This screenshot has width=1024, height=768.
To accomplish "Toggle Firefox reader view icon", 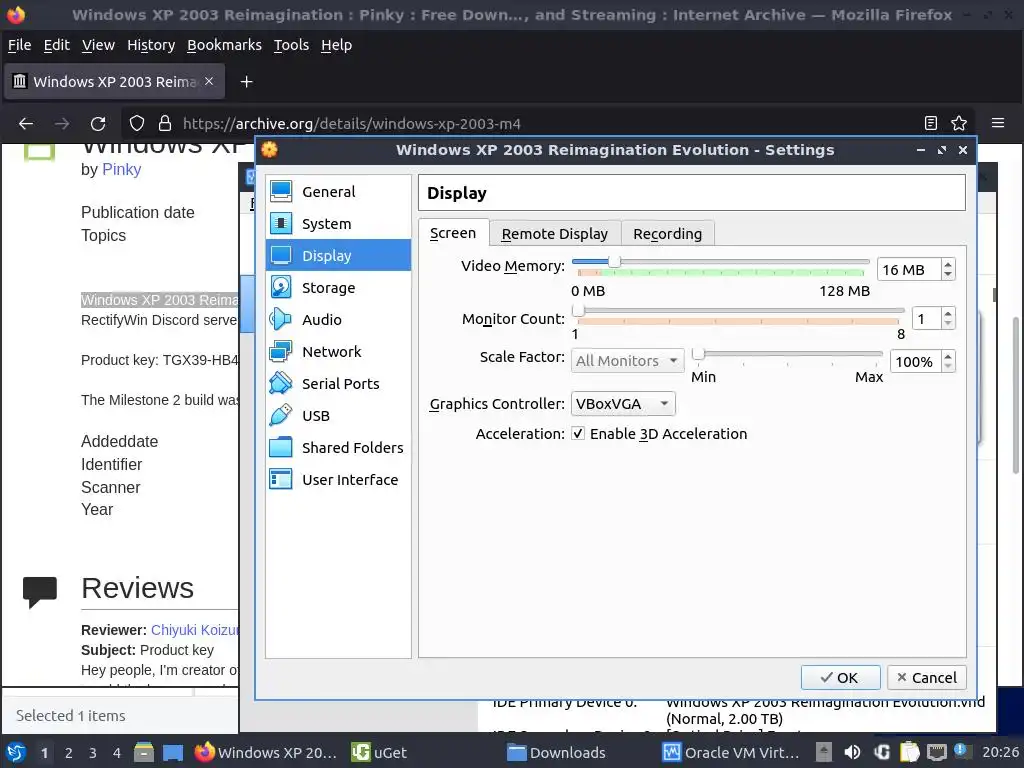I will point(931,123).
